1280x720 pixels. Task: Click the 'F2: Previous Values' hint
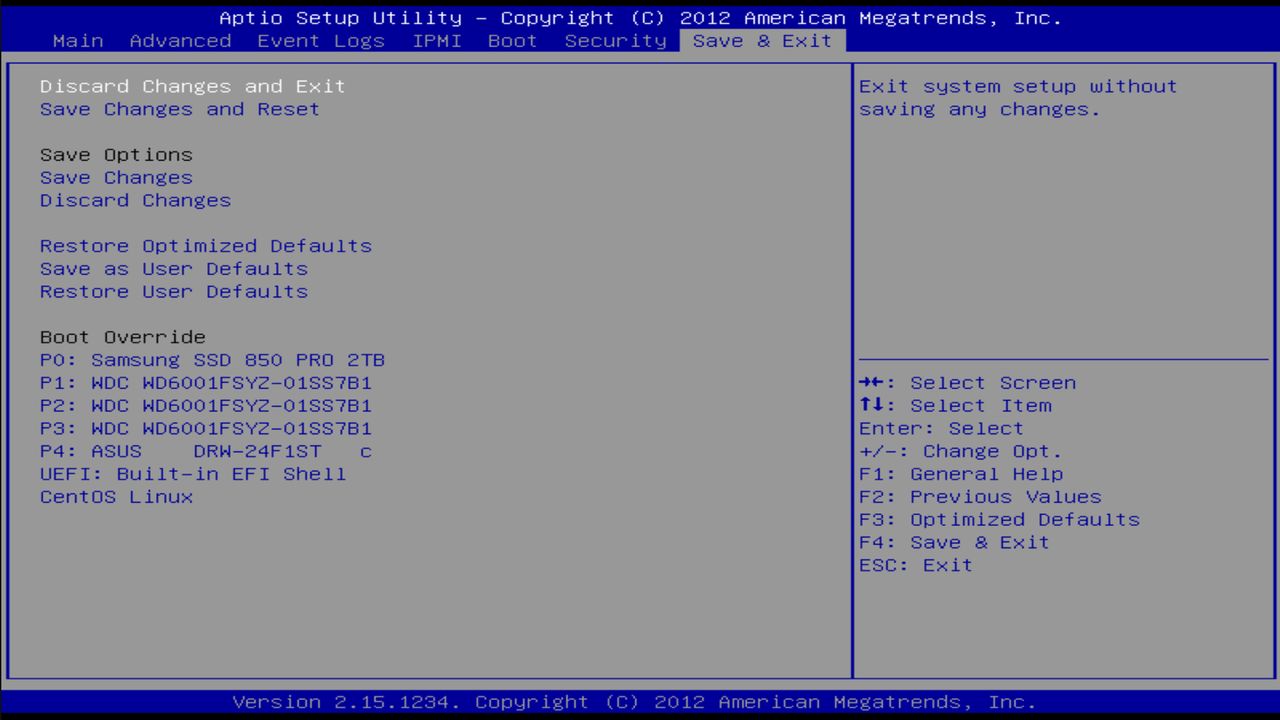(x=980, y=497)
